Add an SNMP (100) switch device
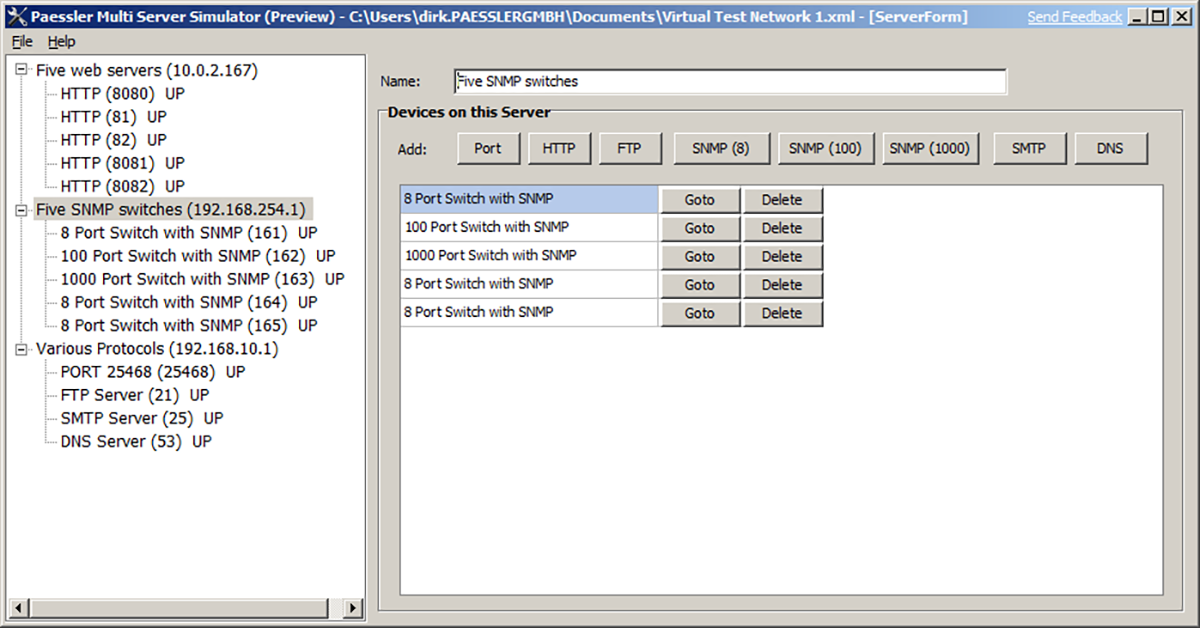 click(x=825, y=149)
